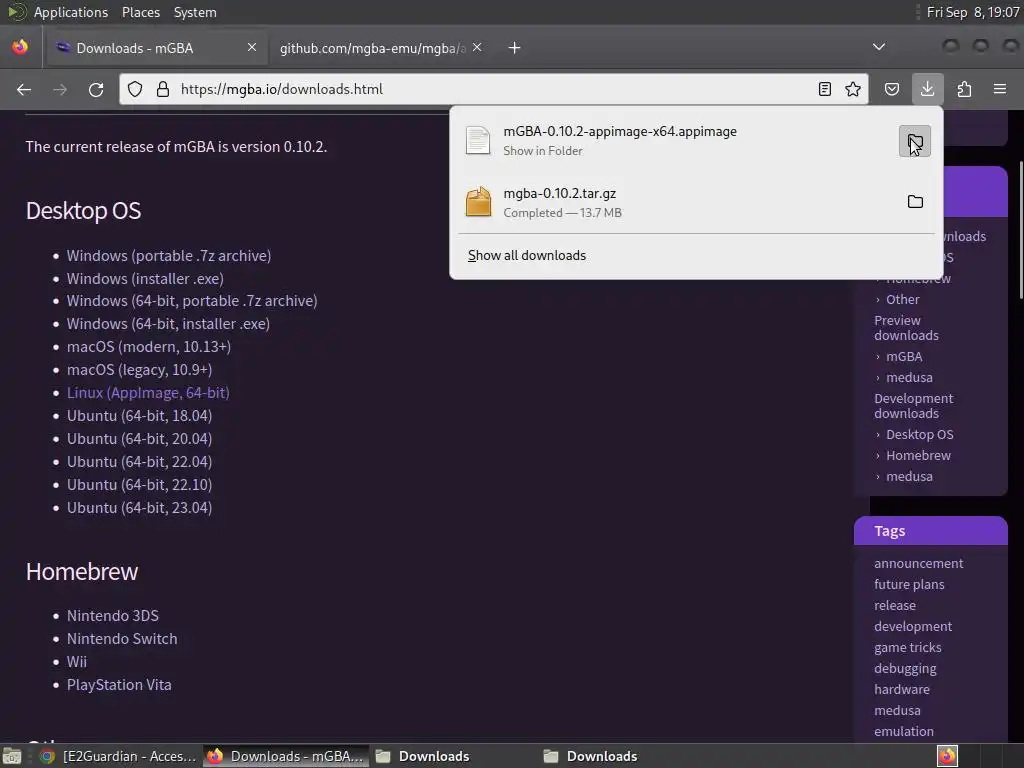1024x768 pixels.
Task: Switch to the Downloads - mGBA tab
Action: coord(155,48)
